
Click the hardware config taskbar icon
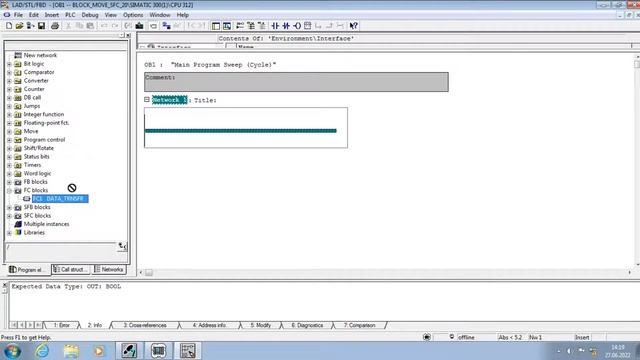click(x=158, y=351)
